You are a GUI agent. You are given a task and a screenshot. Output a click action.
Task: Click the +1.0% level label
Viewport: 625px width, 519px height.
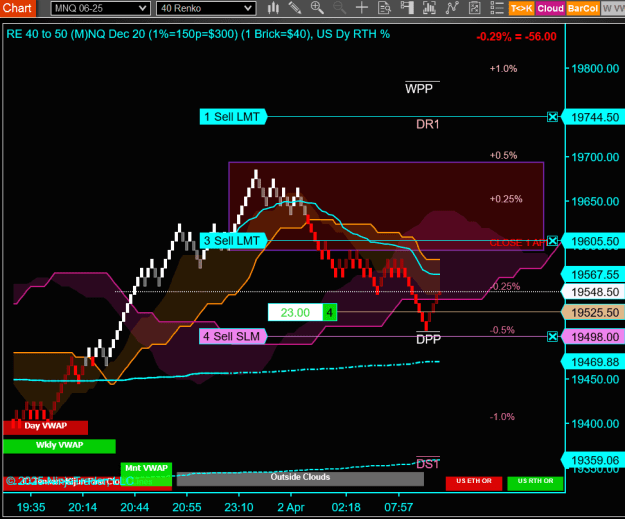tap(503, 69)
